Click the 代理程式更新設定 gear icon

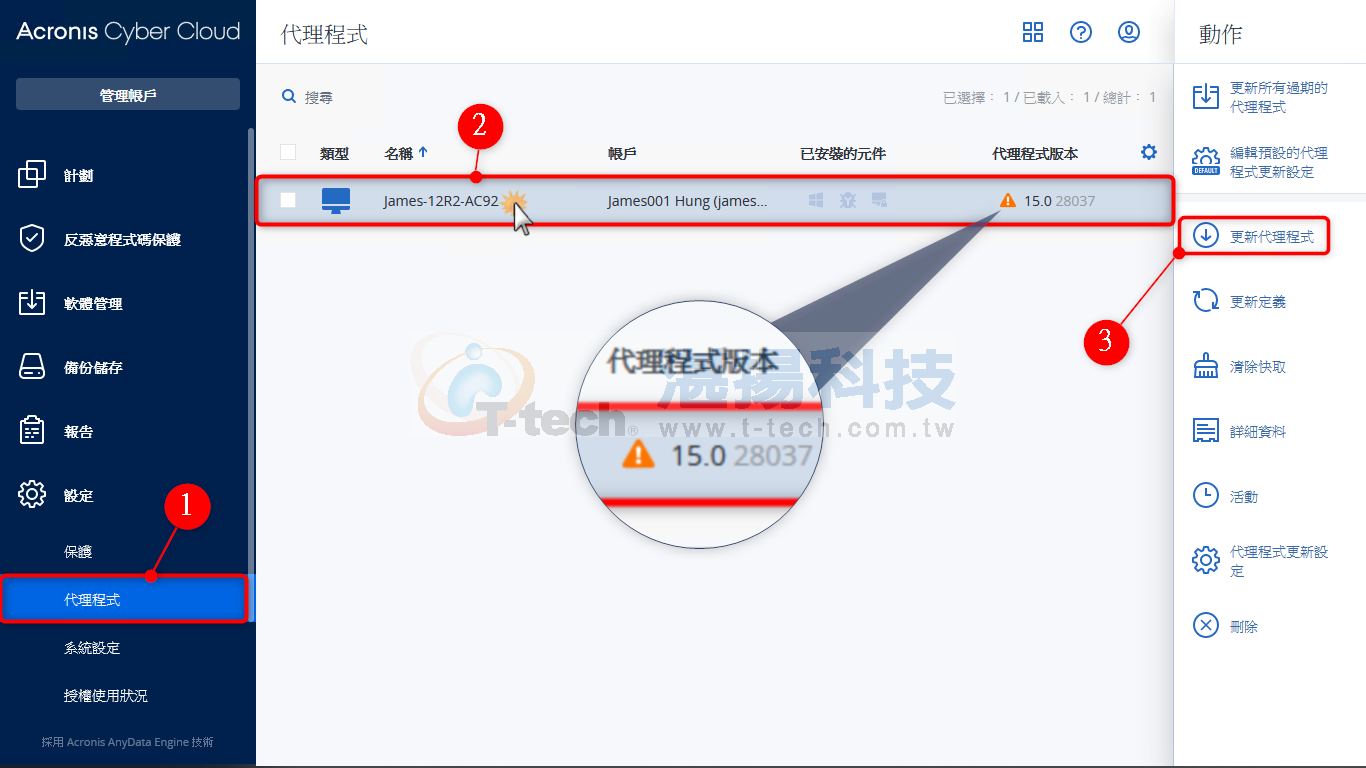[x=1206, y=560]
